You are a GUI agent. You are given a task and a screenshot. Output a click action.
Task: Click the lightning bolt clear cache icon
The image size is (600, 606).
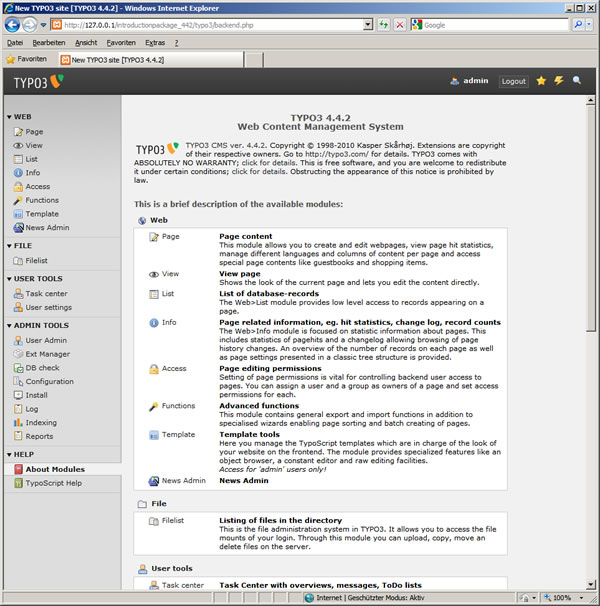pyautogui.click(x=559, y=81)
